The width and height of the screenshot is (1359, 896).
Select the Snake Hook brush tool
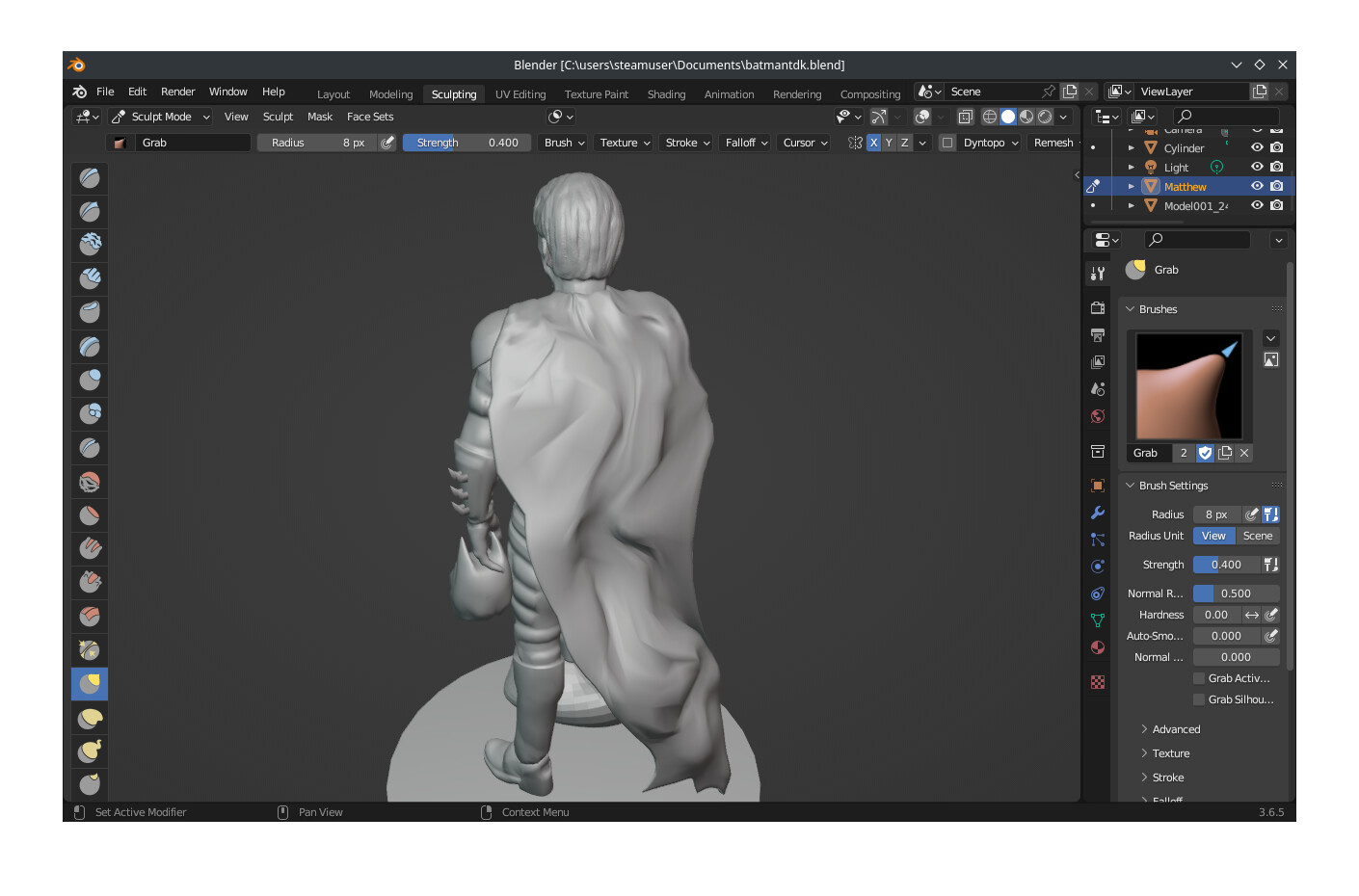(90, 751)
